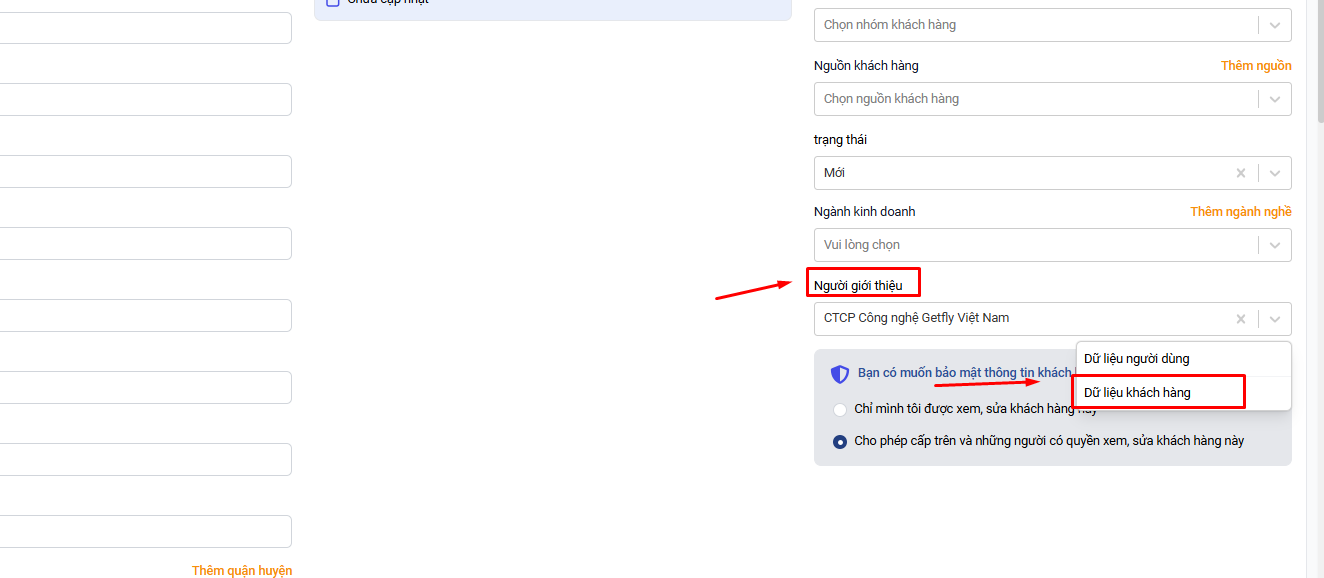Image resolution: width=1324 pixels, height=578 pixels.
Task: Click the vertical scrollbar on the right edge
Action: click(x=1315, y=300)
